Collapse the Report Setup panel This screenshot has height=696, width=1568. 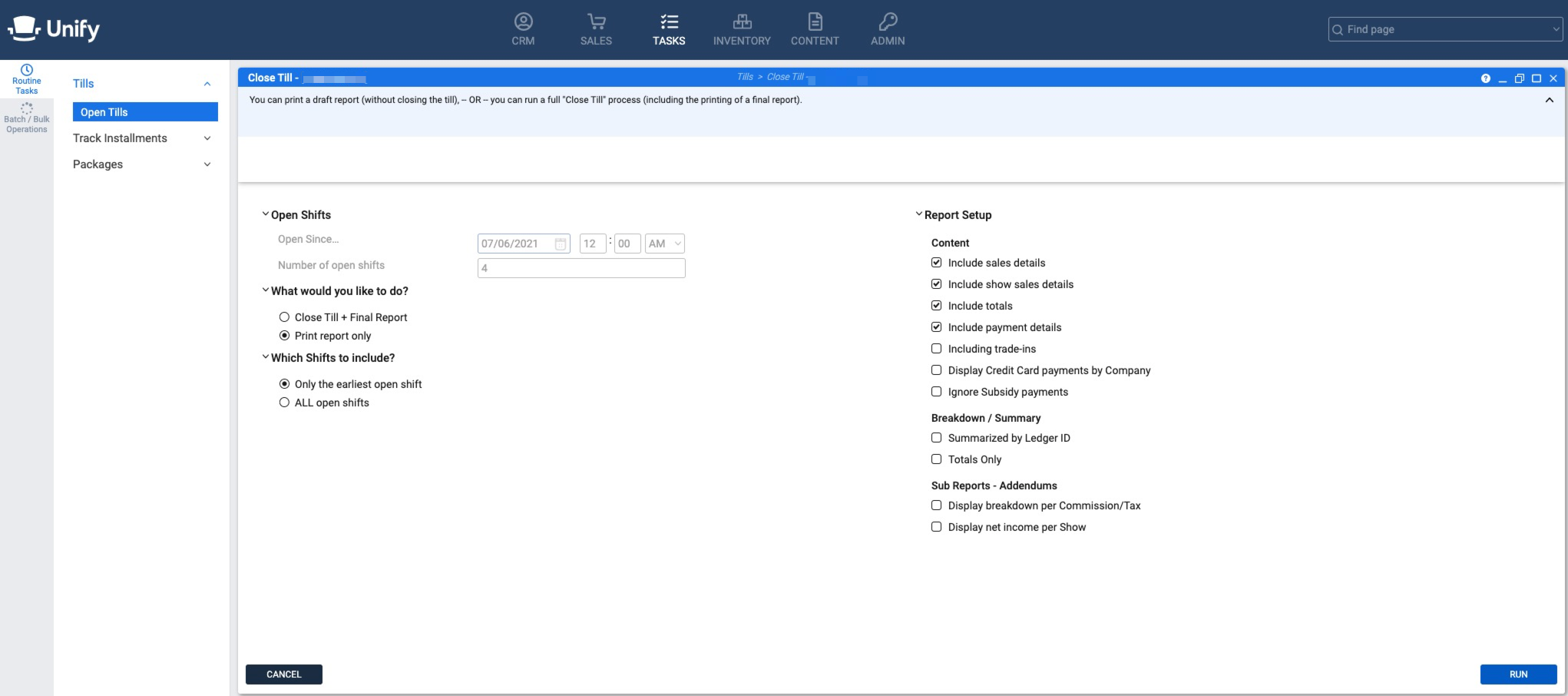[x=918, y=214]
